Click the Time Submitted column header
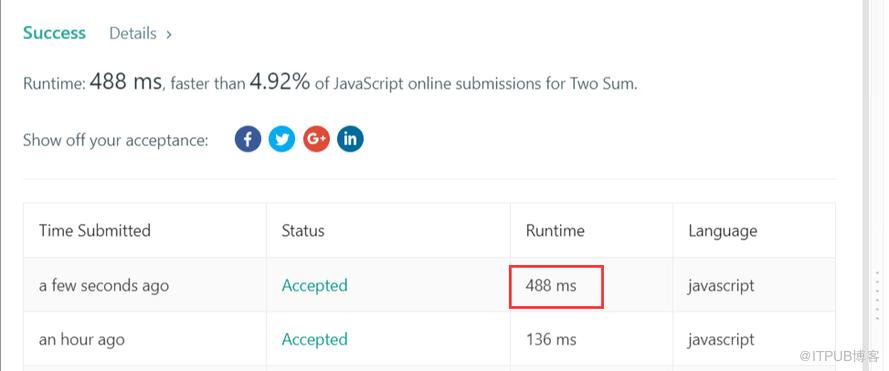Viewport: 889px width, 371px height. (x=95, y=230)
